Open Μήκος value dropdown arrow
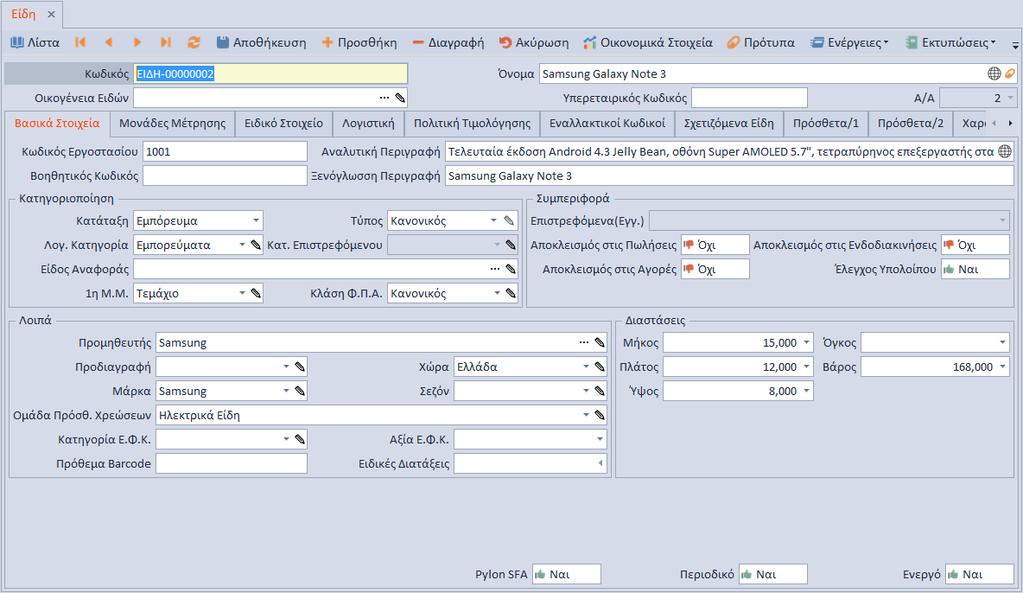This screenshot has height=593, width=1023. pos(807,342)
